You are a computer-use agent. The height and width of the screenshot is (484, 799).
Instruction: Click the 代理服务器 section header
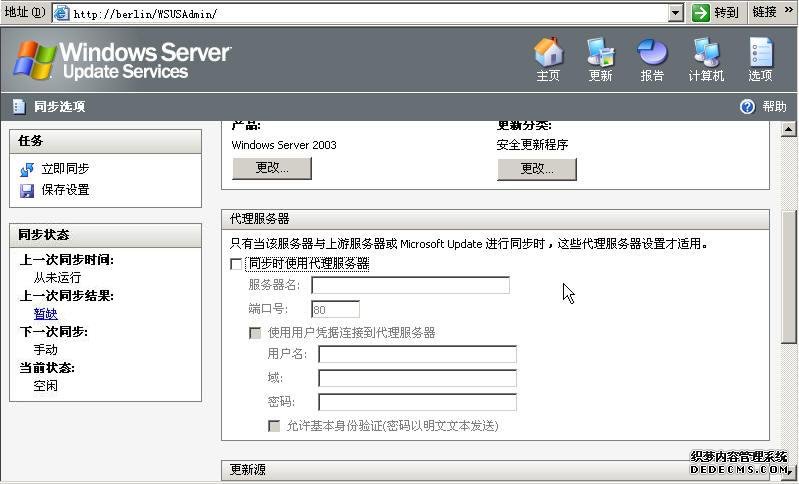[x=495, y=219]
